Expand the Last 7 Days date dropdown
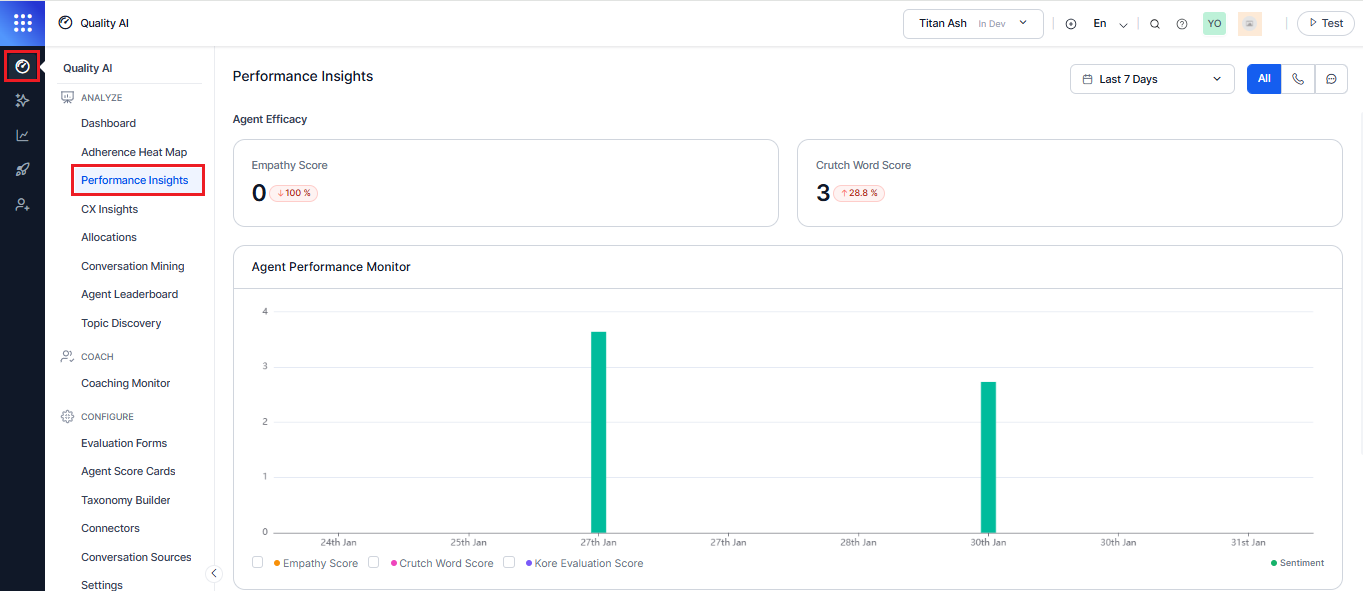Viewport: 1363px width, 591px height. (1151, 79)
